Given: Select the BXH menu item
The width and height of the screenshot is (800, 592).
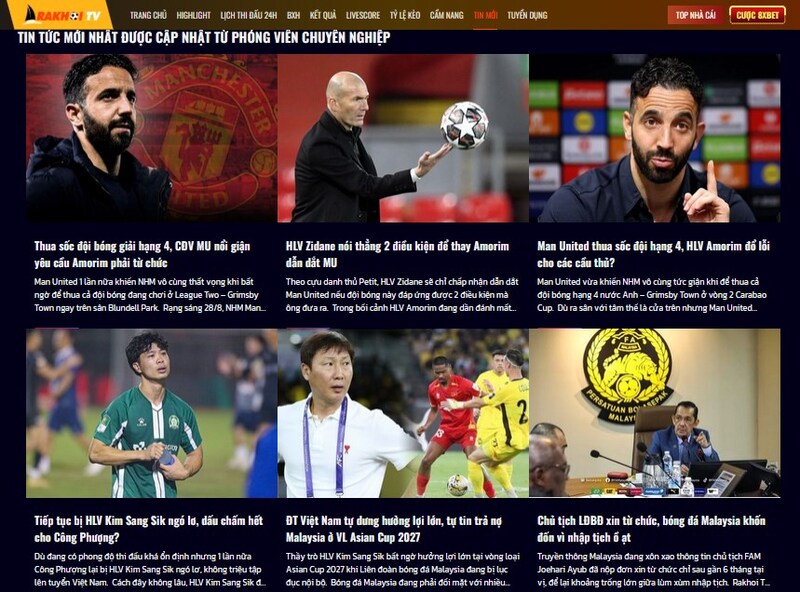Looking at the screenshot, I should pyautogui.click(x=293, y=15).
